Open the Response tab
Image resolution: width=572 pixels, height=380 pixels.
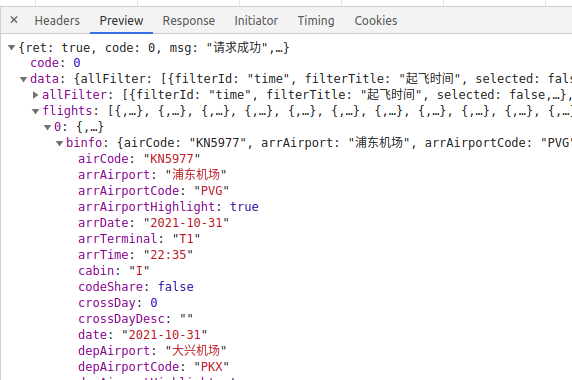[x=189, y=21]
